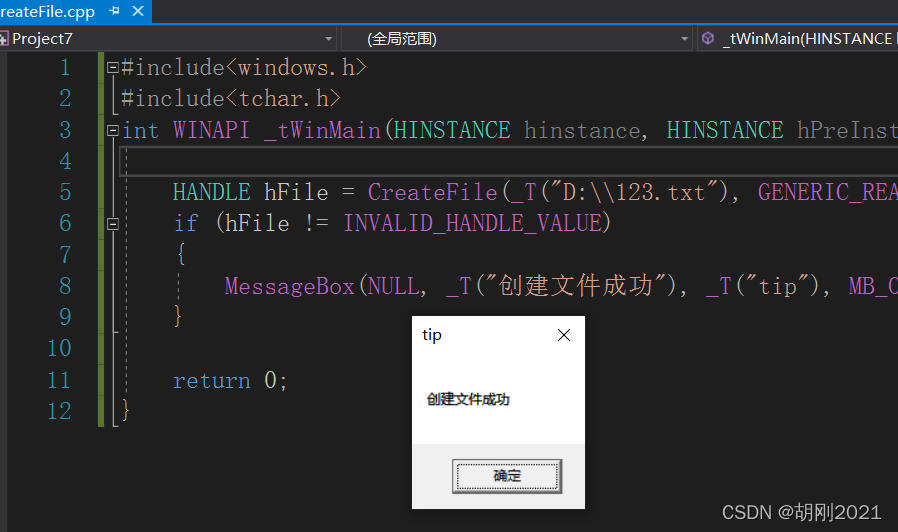898x532 pixels.
Task: Click the MessageBox function call
Action: point(290,286)
